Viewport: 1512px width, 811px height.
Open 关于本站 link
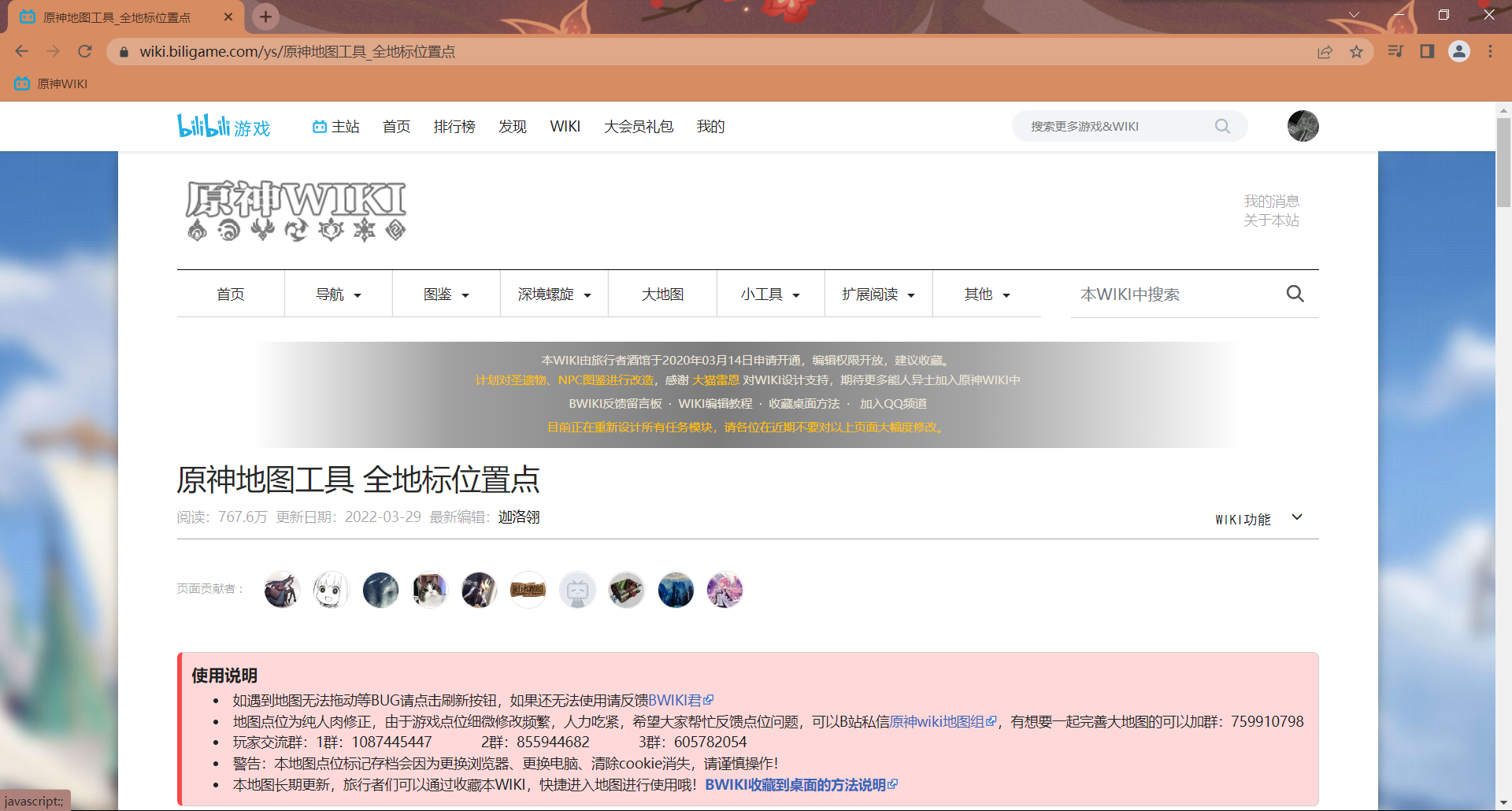(1271, 220)
